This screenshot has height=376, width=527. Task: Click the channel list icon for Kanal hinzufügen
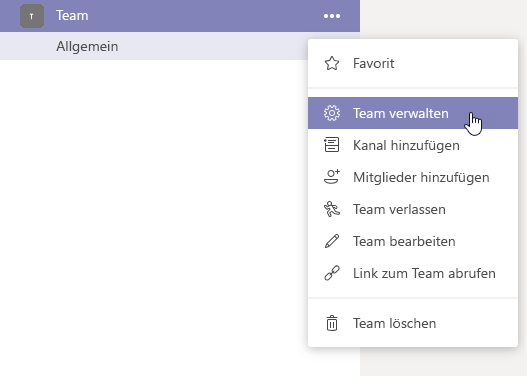pyautogui.click(x=332, y=145)
